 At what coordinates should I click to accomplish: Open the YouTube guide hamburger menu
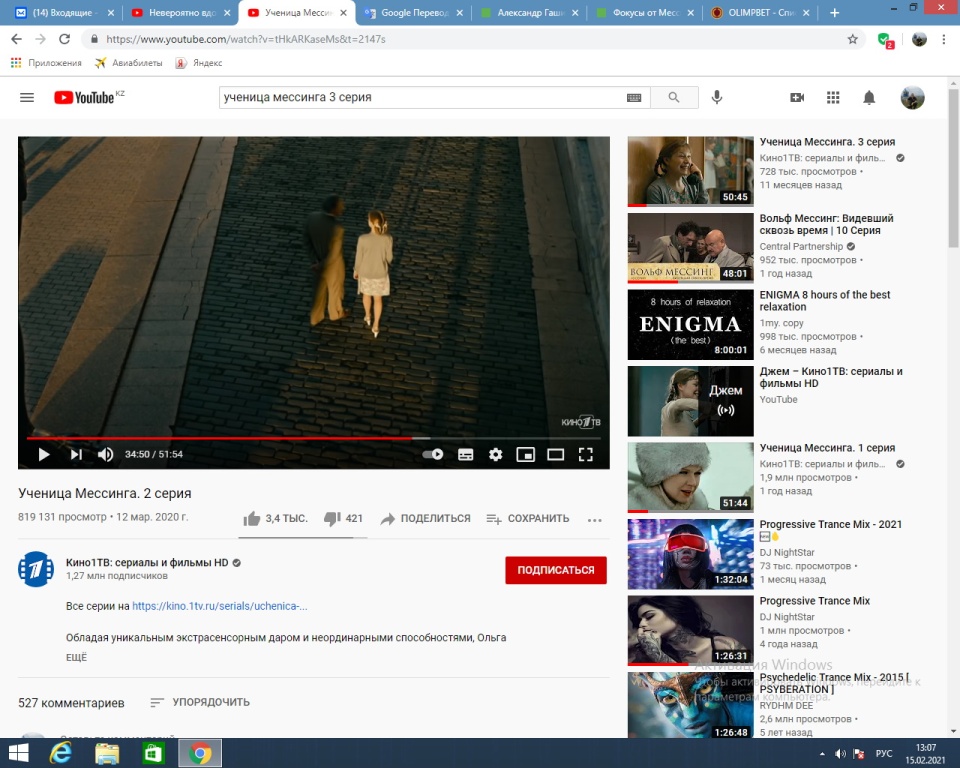(x=27, y=97)
